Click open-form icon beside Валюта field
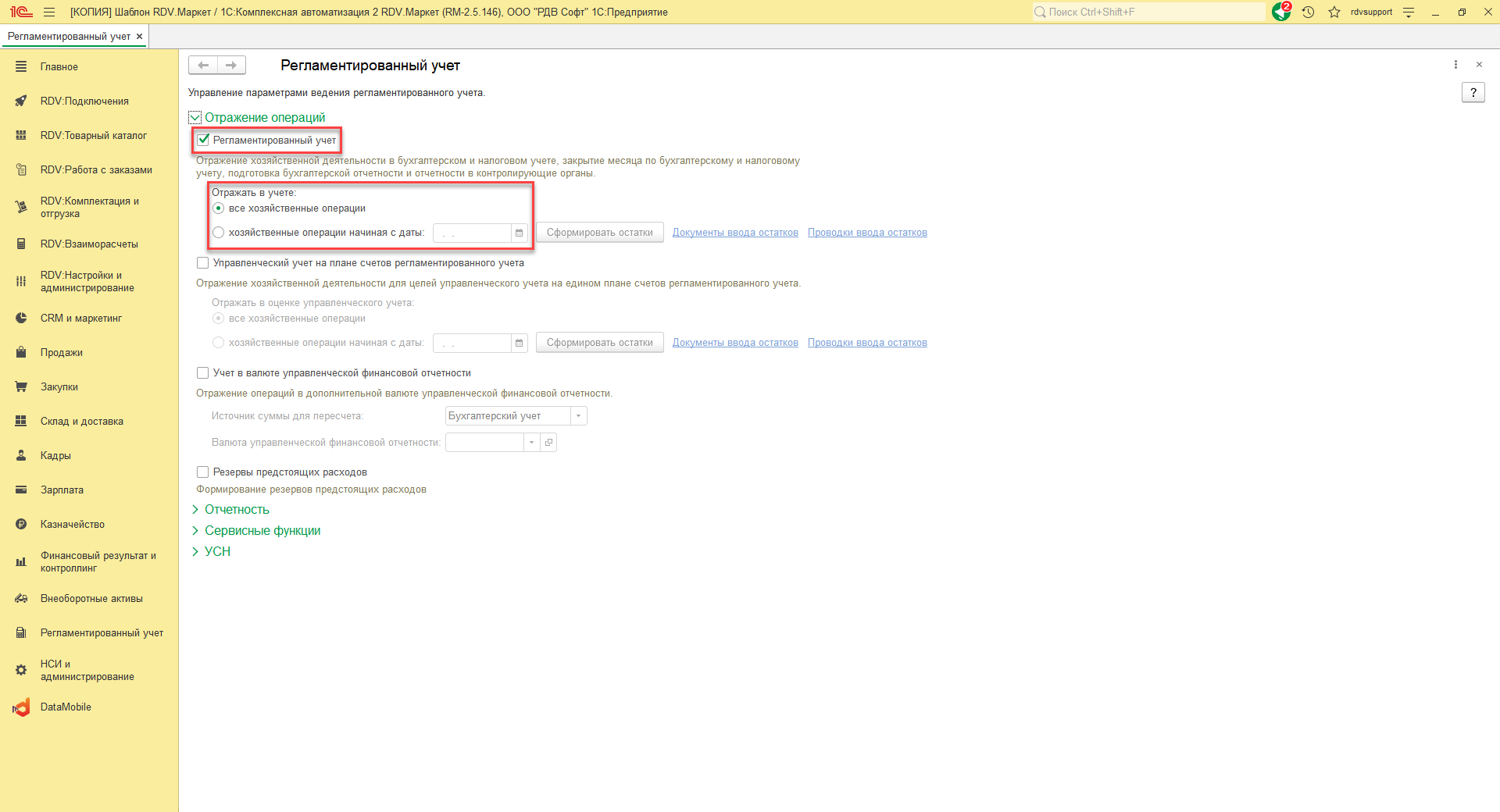Image resolution: width=1500 pixels, height=812 pixels. pyautogui.click(x=548, y=443)
